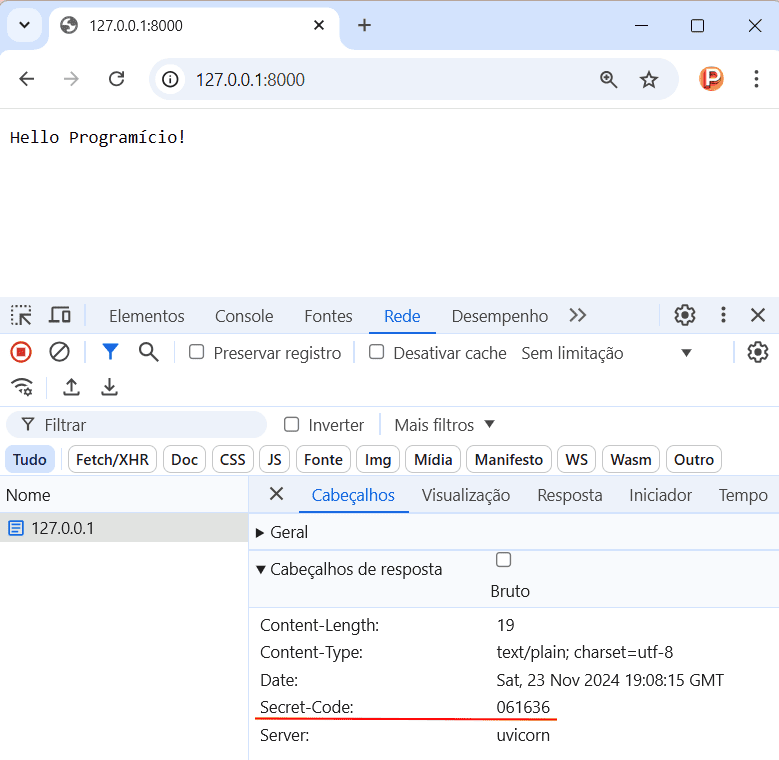Filter by Img requests

[x=378, y=459]
